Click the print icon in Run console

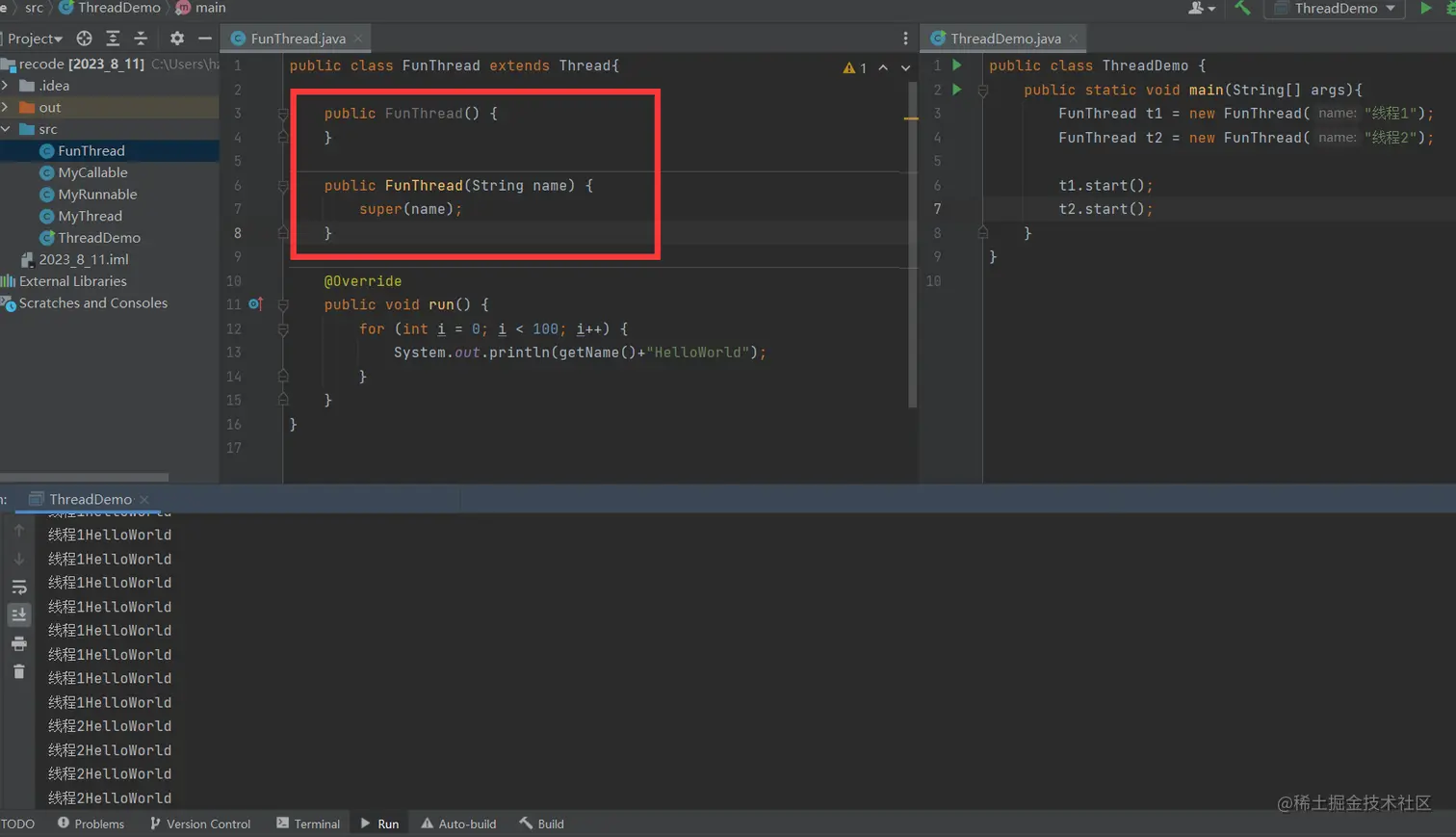point(19,643)
